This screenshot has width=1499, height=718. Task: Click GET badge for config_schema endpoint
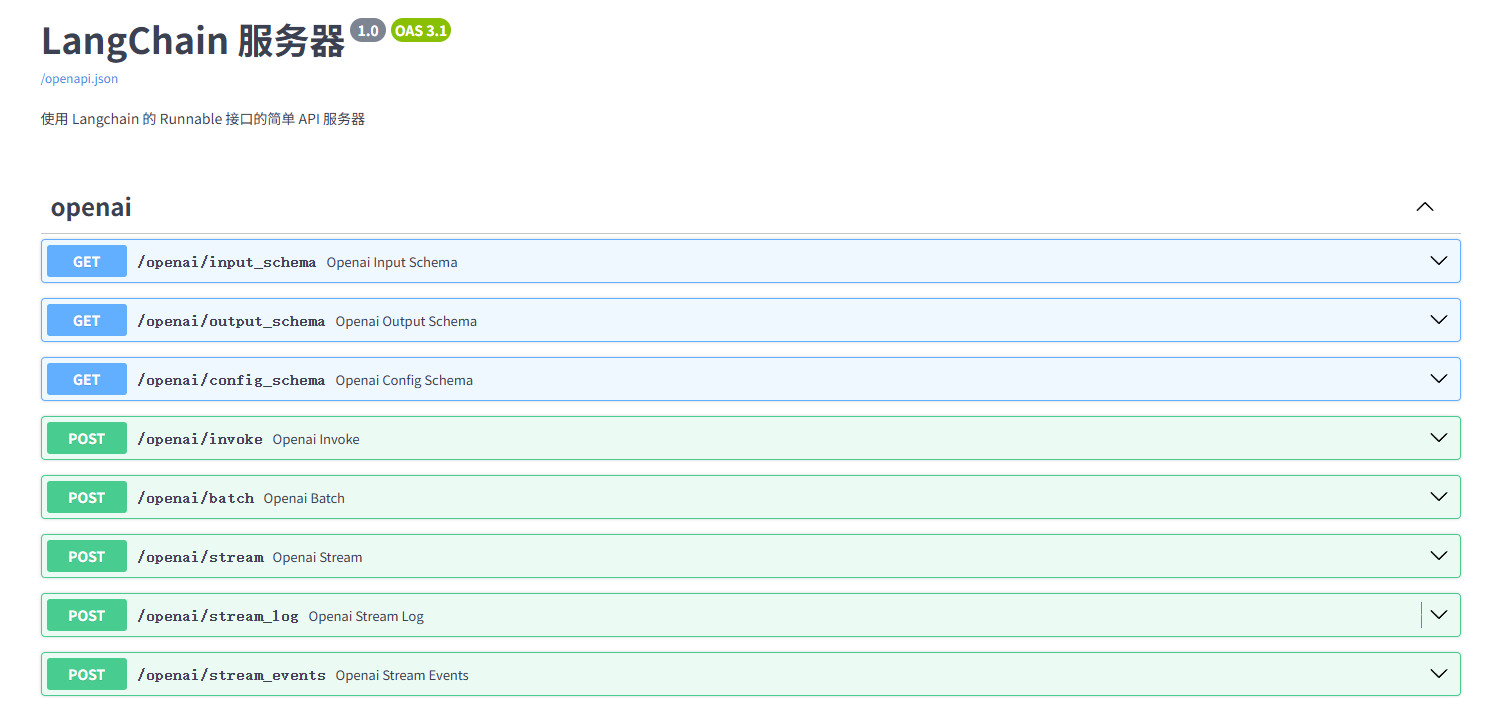[x=87, y=379]
